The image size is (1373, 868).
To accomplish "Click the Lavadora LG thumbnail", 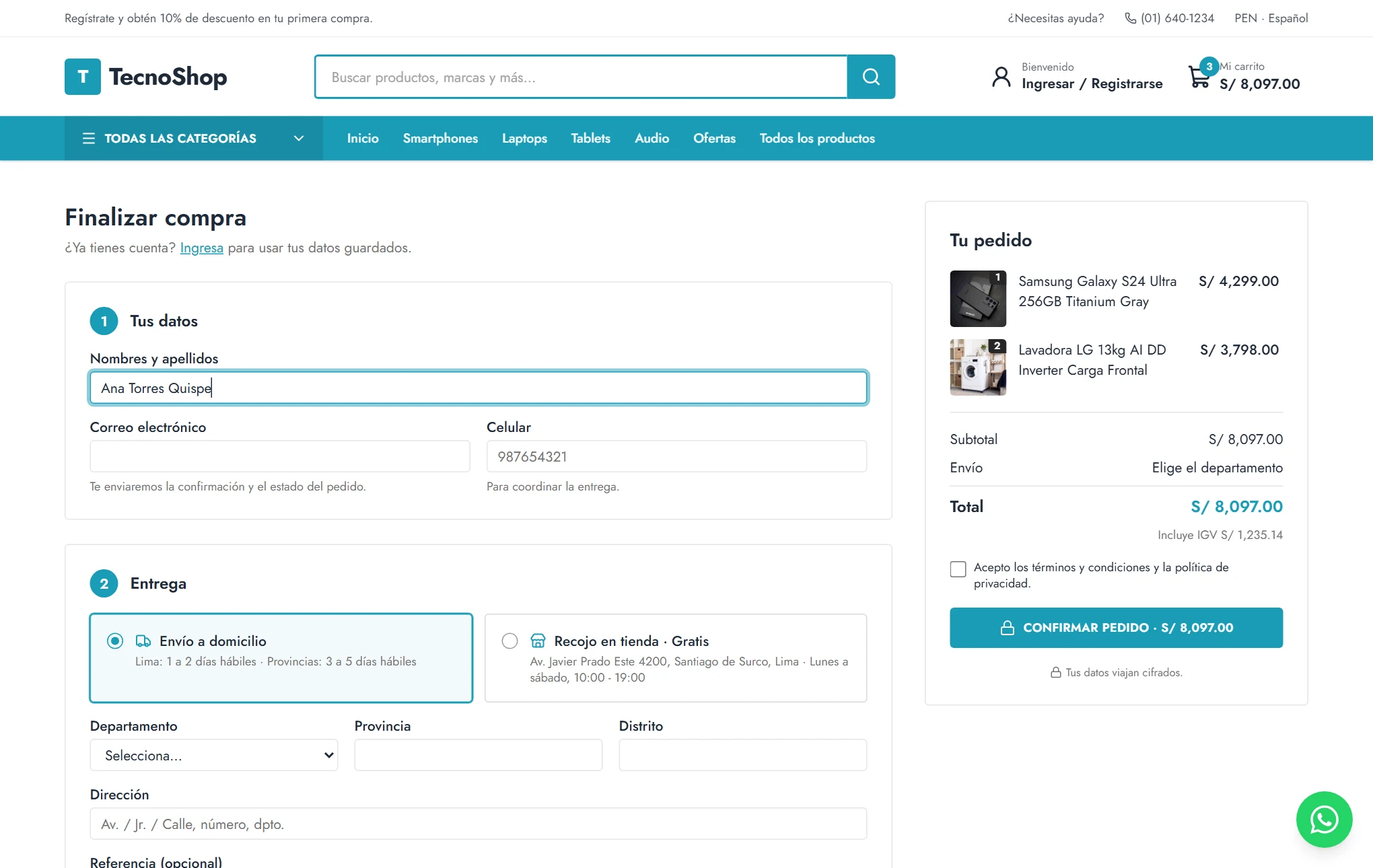I will (978, 367).
